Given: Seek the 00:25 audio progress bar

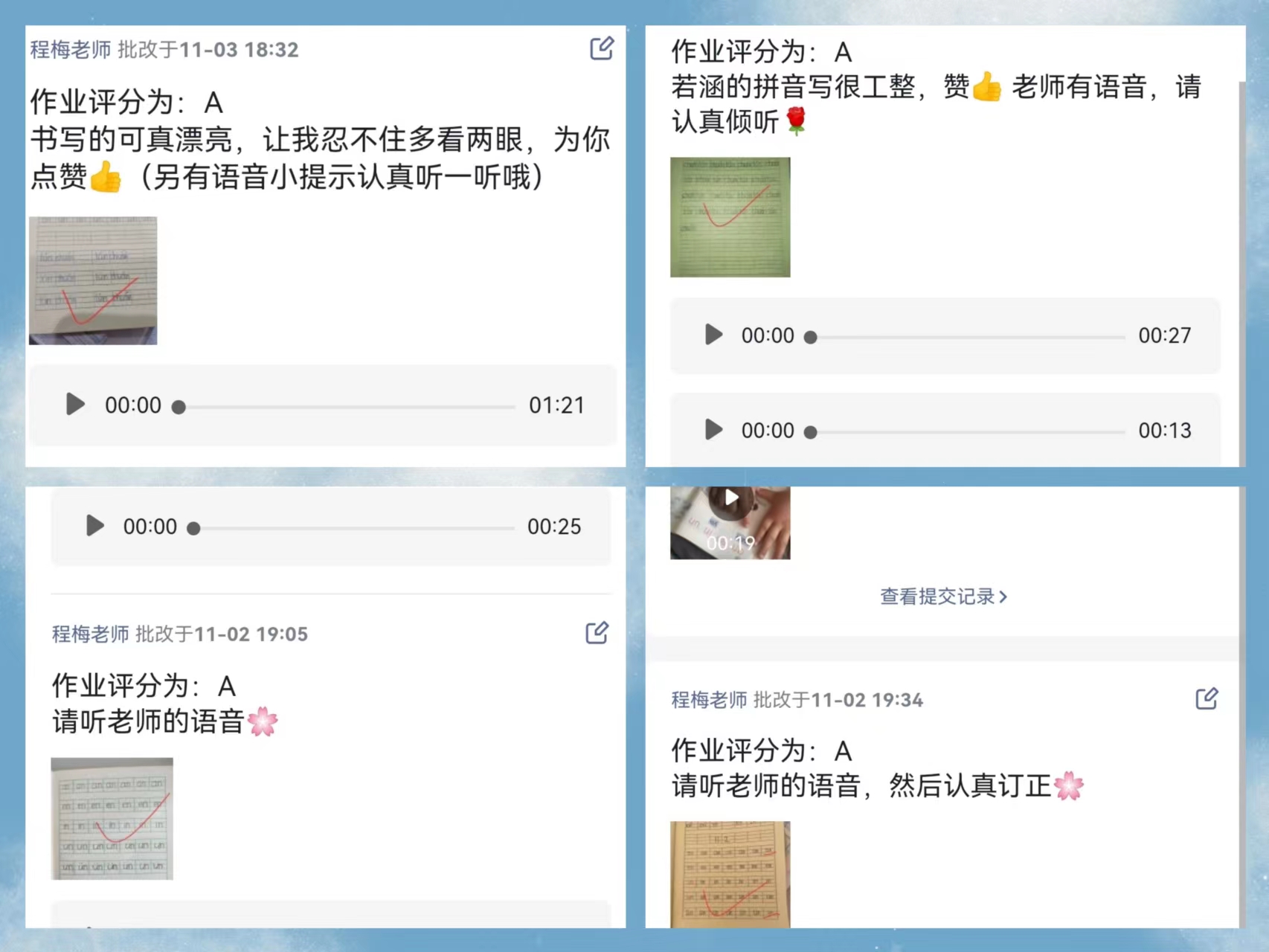Looking at the screenshot, I should click(352, 529).
